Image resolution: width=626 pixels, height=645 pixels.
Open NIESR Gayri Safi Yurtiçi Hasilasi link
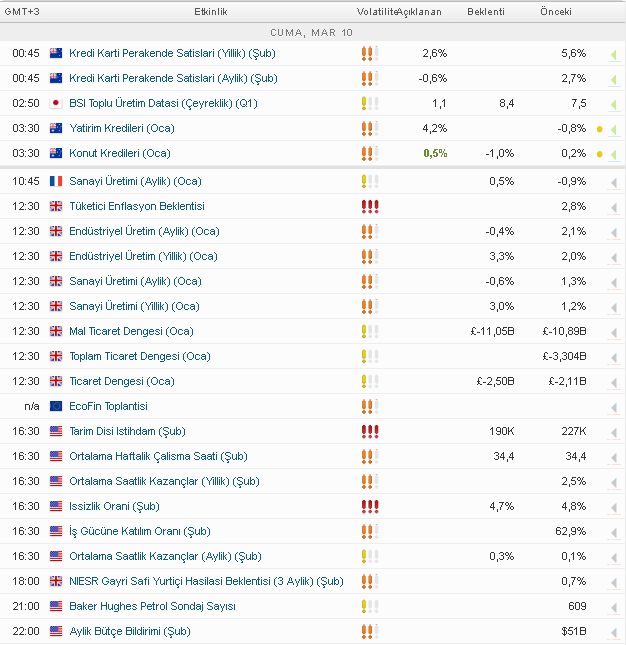click(206, 581)
